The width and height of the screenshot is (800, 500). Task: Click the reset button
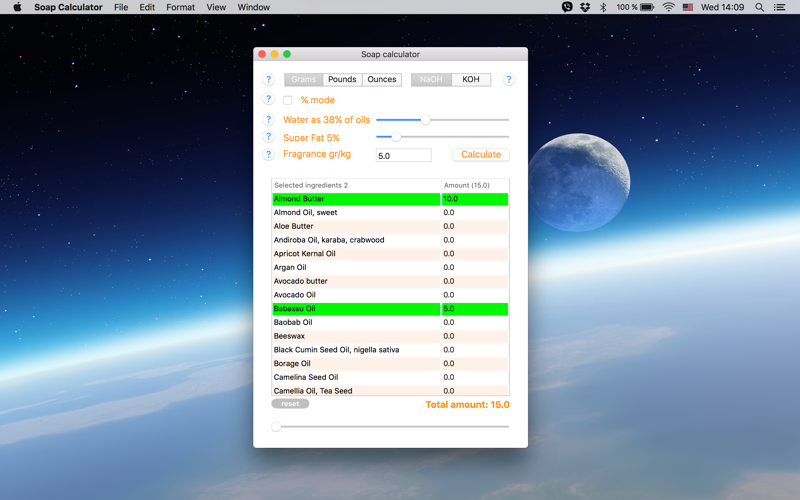tap(290, 404)
